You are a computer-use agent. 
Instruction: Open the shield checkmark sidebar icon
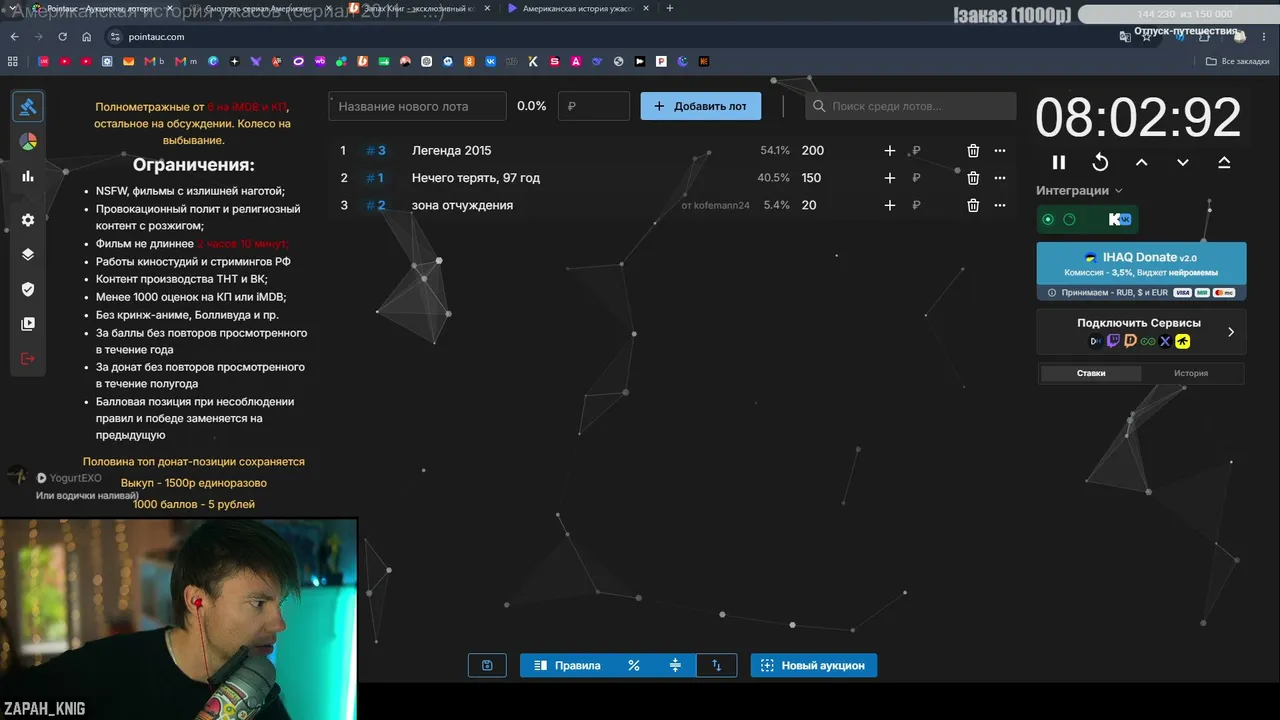[28, 289]
